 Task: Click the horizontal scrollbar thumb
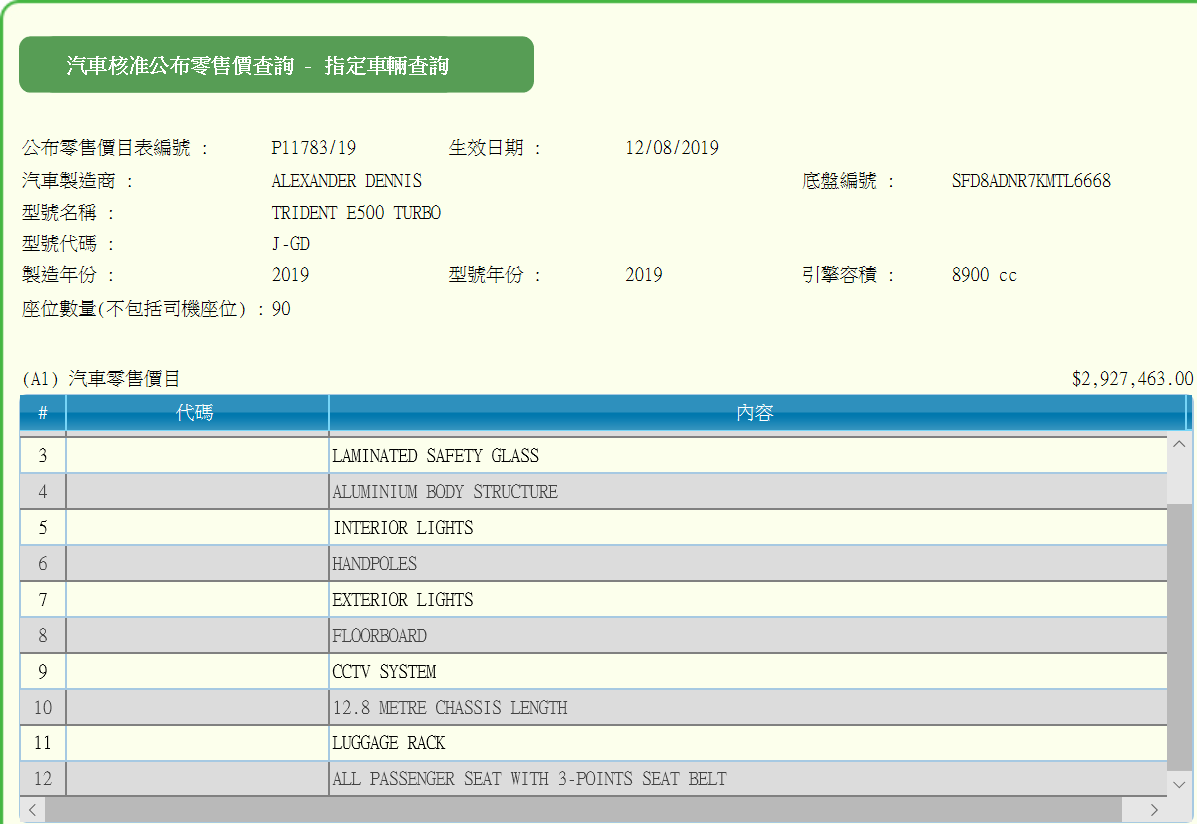pyautogui.click(x=583, y=809)
